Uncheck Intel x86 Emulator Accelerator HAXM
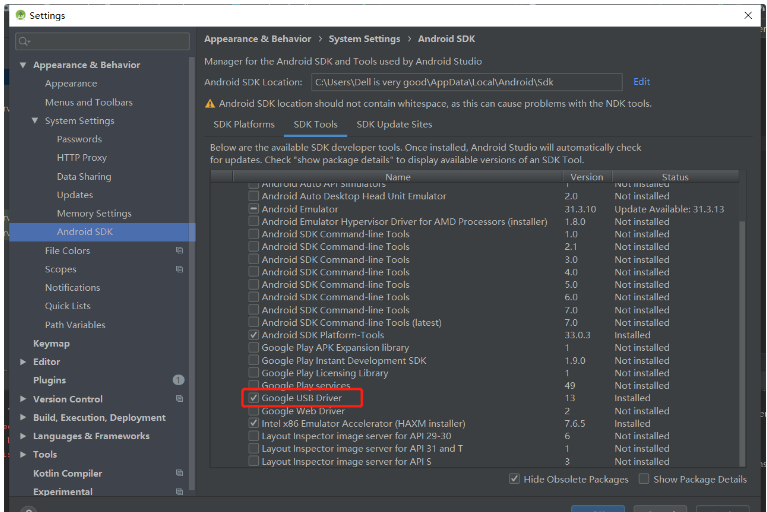Image resolution: width=767 pixels, height=512 pixels. 253,423
